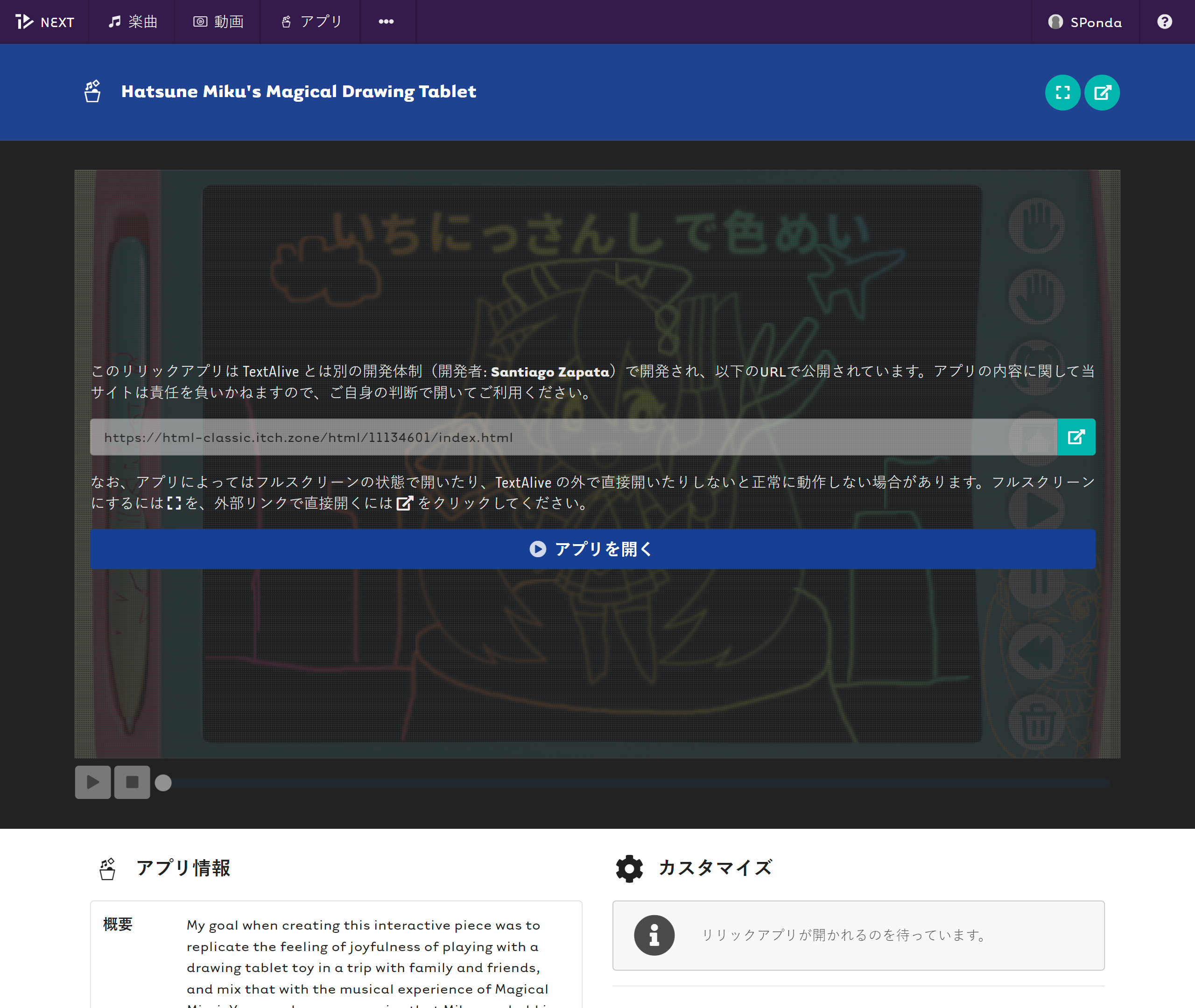This screenshot has width=1195, height=1008.
Task: Click the アプリを開く button
Action: coord(593,549)
